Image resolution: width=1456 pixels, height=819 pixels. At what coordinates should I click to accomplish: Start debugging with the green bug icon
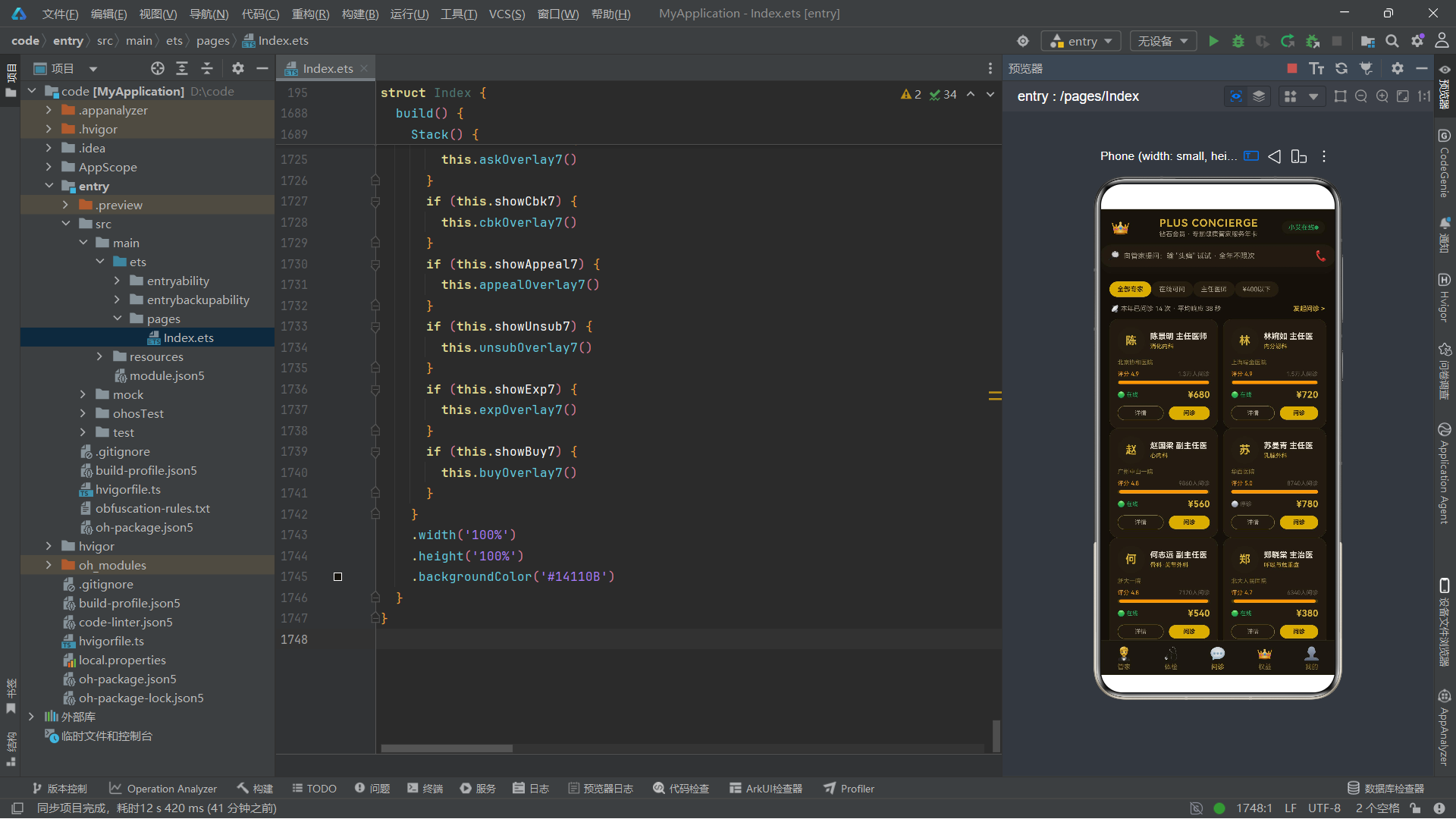pos(1238,41)
